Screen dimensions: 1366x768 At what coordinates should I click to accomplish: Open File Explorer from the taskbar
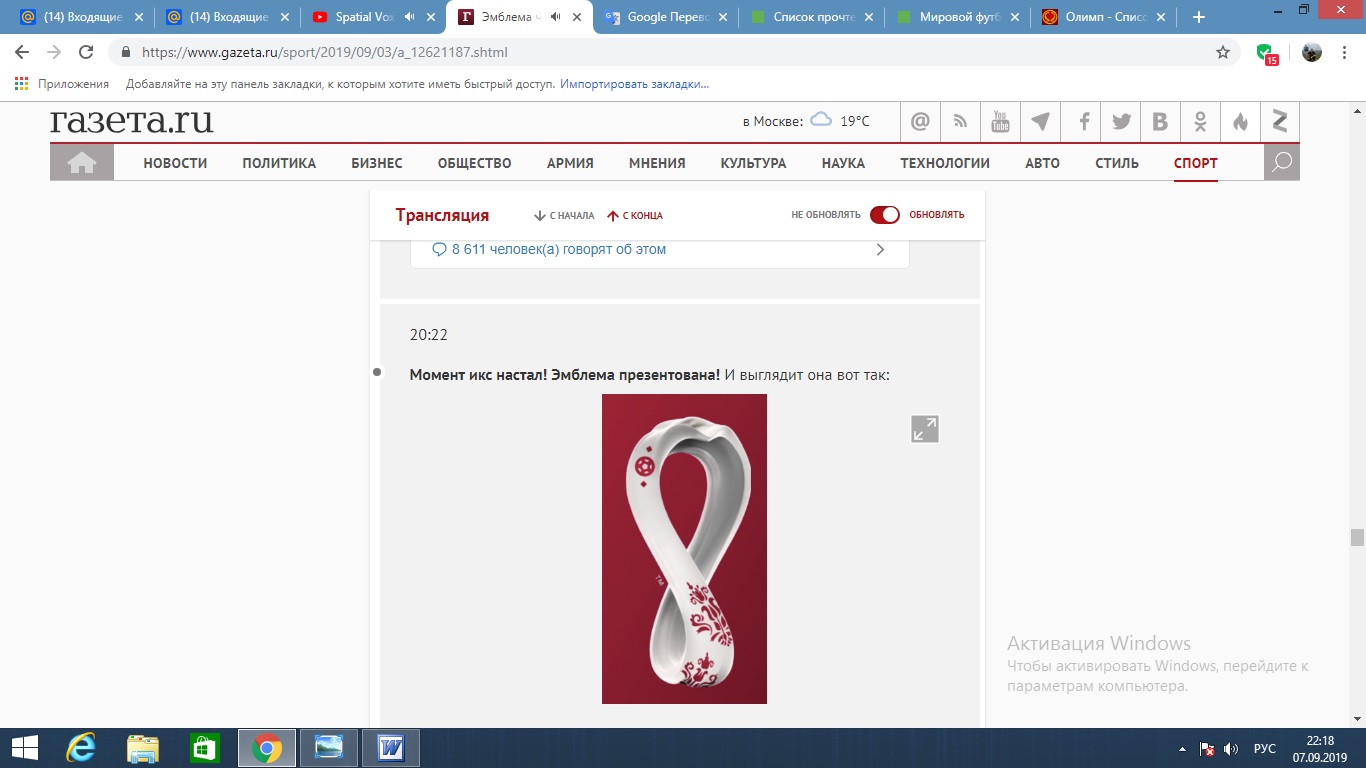[143, 748]
